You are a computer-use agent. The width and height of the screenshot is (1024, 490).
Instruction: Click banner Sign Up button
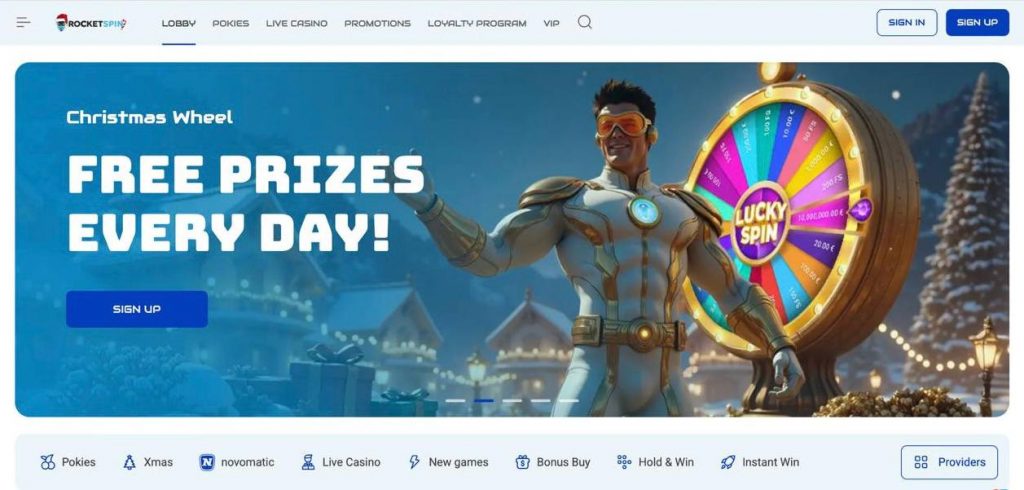click(x=136, y=309)
